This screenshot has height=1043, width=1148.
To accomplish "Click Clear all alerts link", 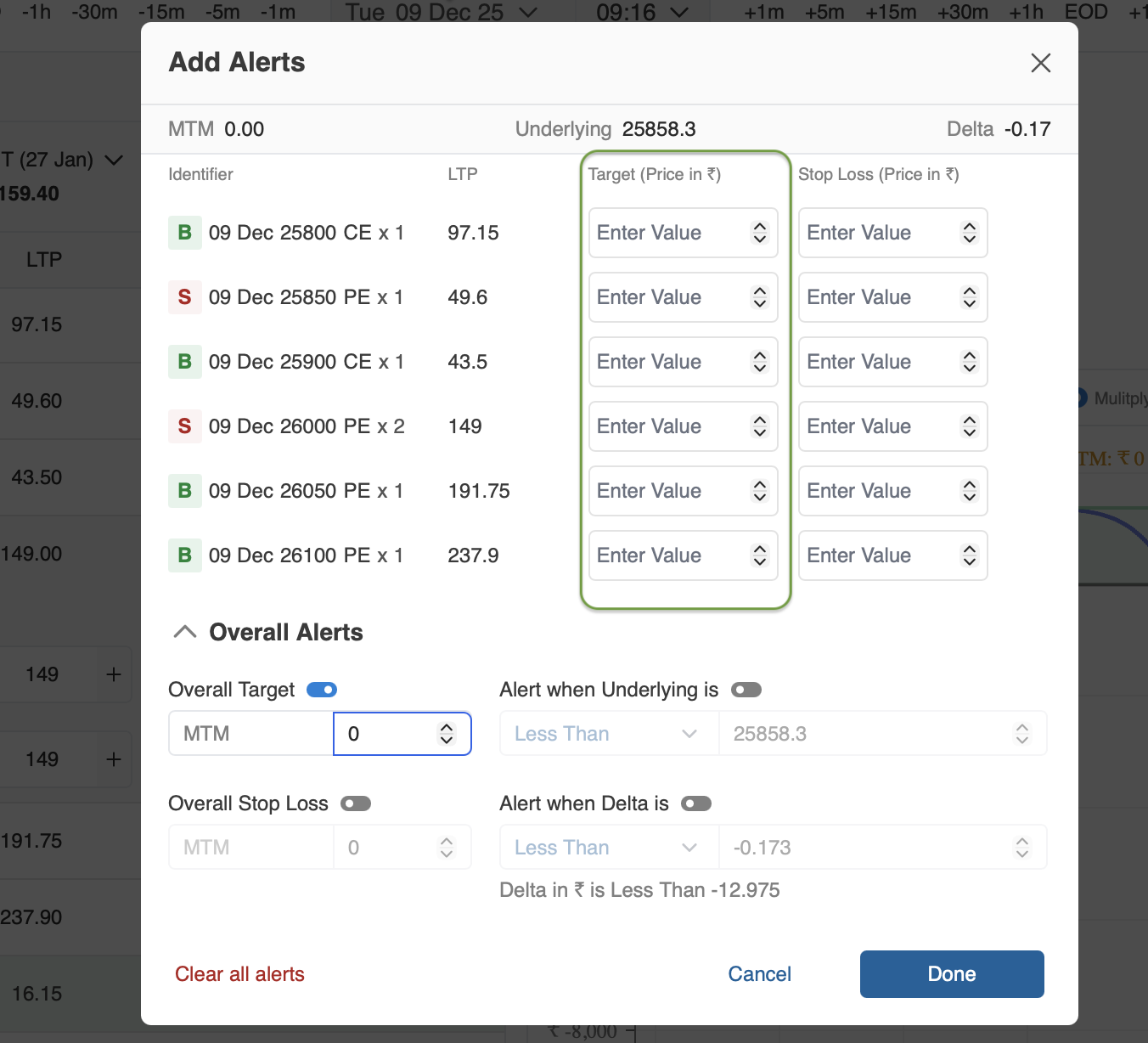I will 239,974.
